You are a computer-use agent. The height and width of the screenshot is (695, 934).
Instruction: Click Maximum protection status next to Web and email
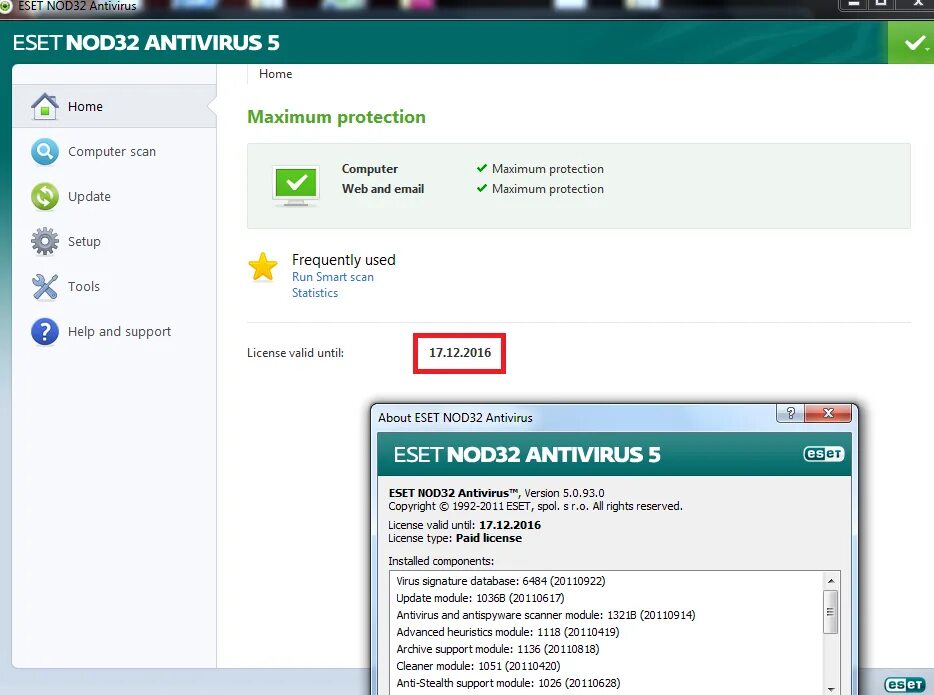(x=548, y=189)
